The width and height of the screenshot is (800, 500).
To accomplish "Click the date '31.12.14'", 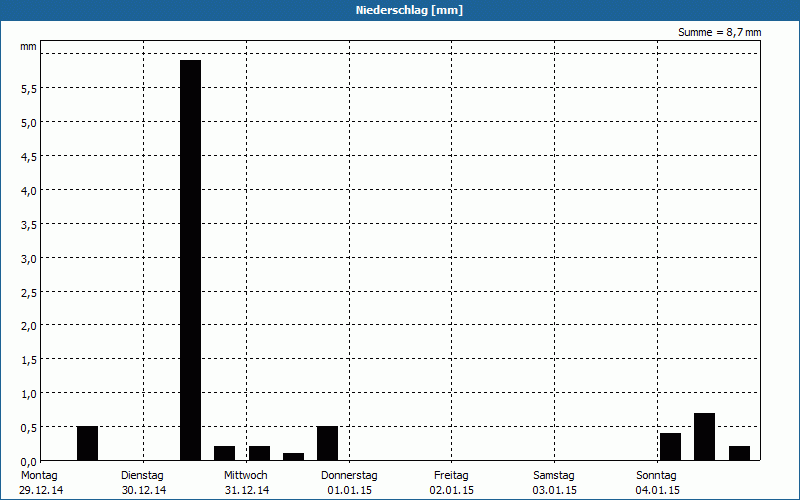I will coord(247,491).
